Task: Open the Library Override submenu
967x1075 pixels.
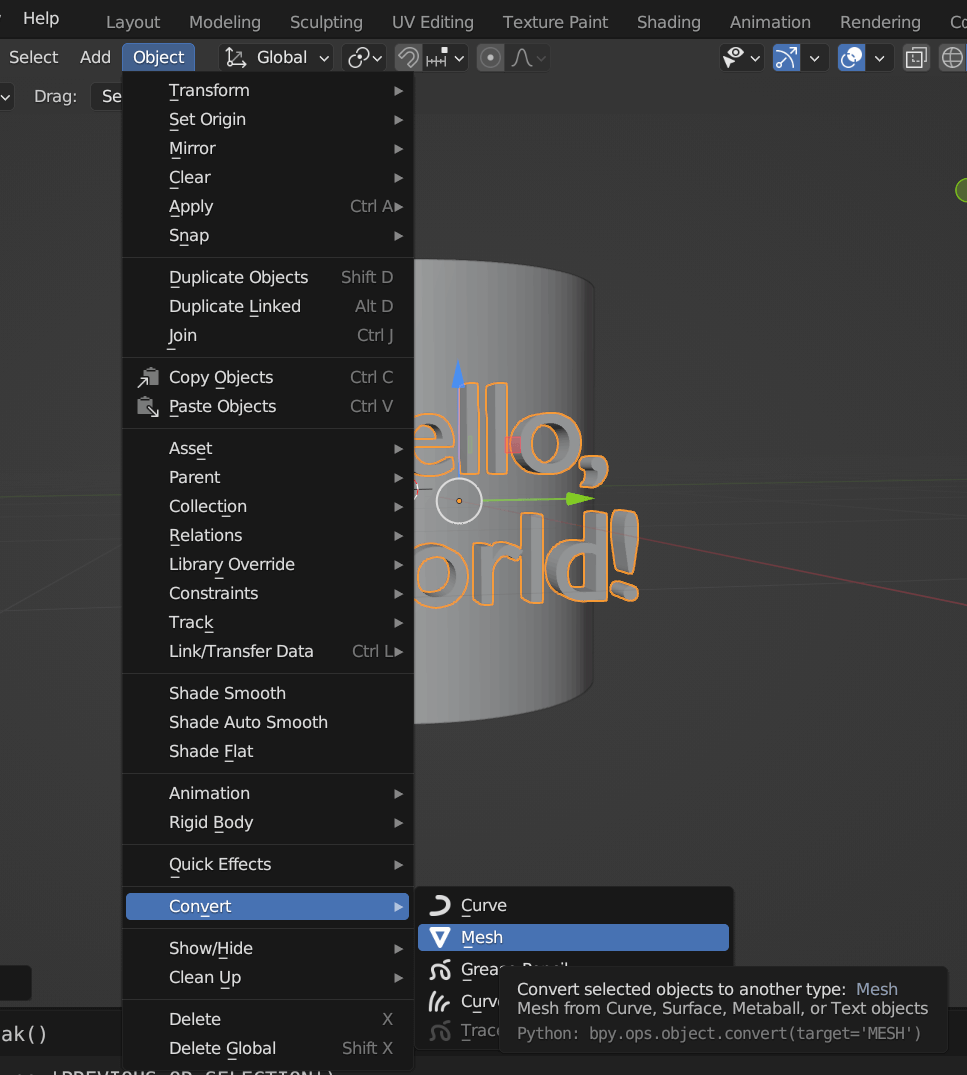Action: coord(267,564)
